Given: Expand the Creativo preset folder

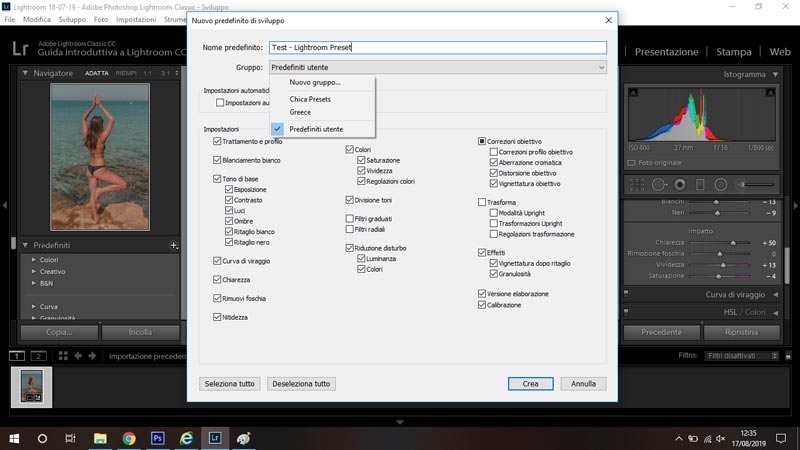Looking at the screenshot, I should click(x=34, y=271).
